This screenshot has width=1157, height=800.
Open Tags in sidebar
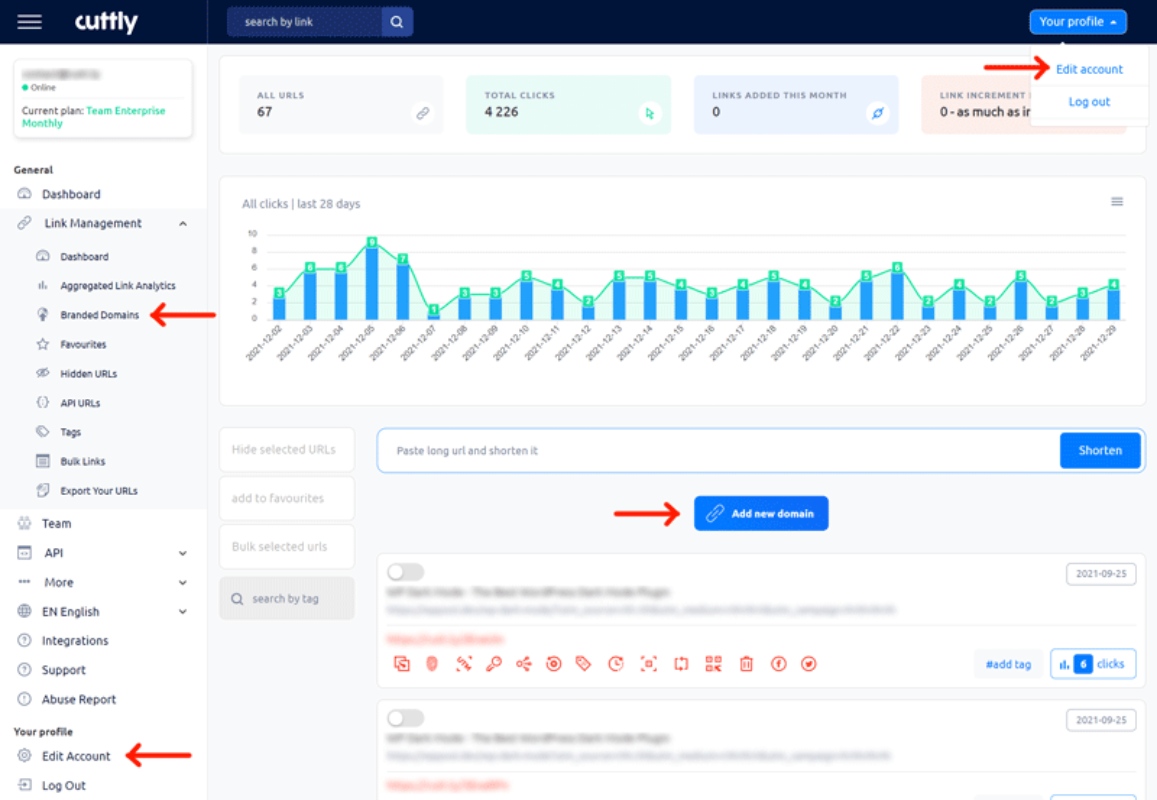coord(70,432)
